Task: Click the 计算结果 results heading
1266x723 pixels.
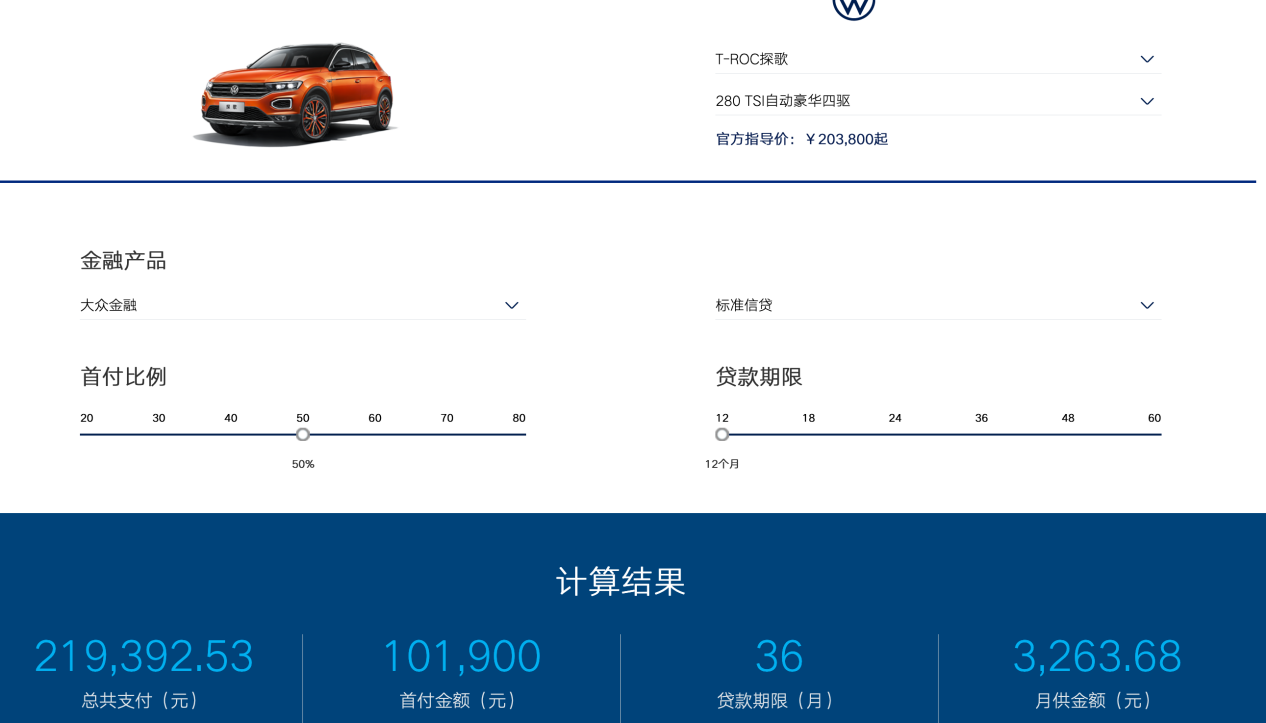Action: click(621, 581)
